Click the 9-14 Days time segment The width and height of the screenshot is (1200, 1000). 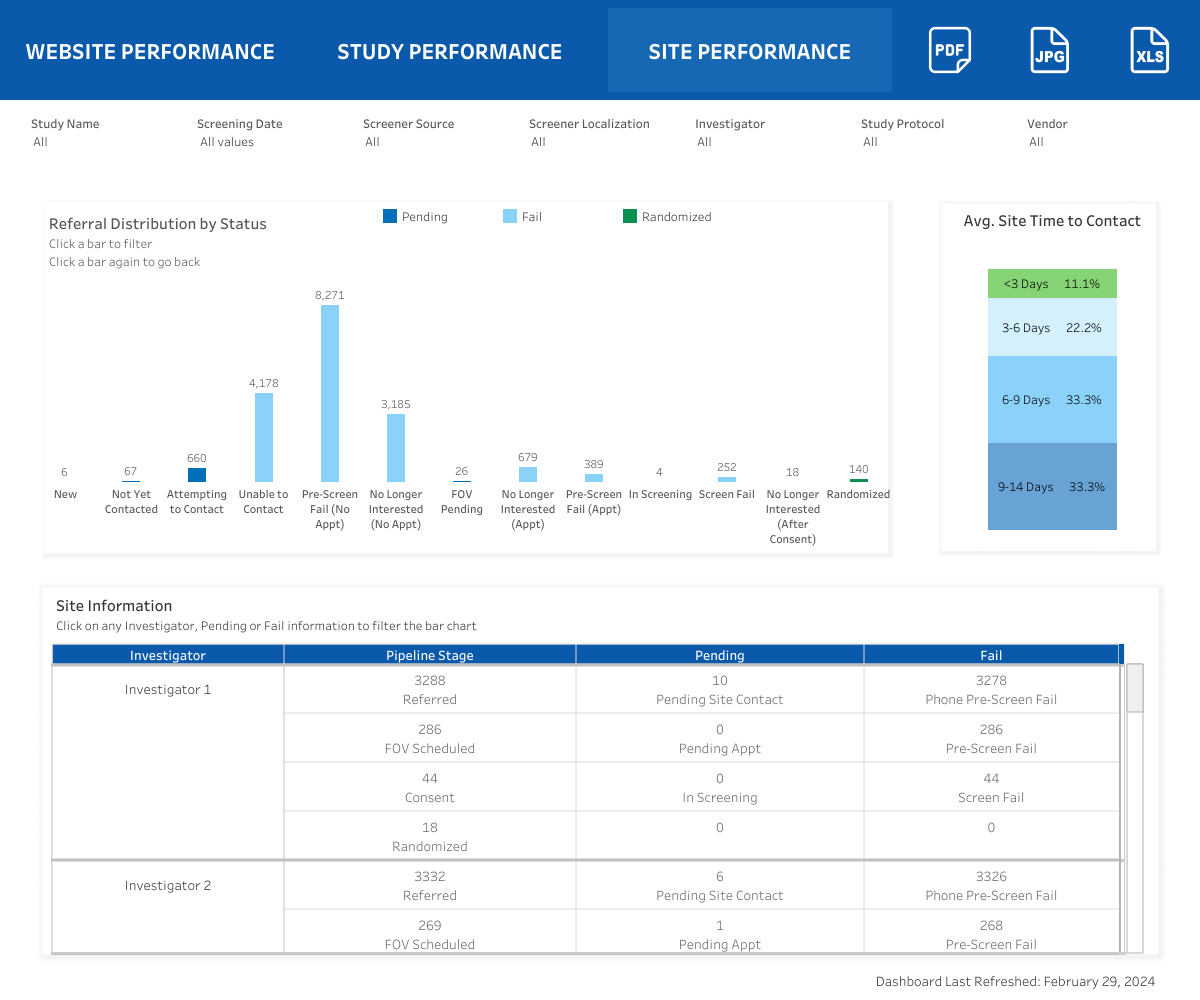pyautogui.click(x=1052, y=487)
